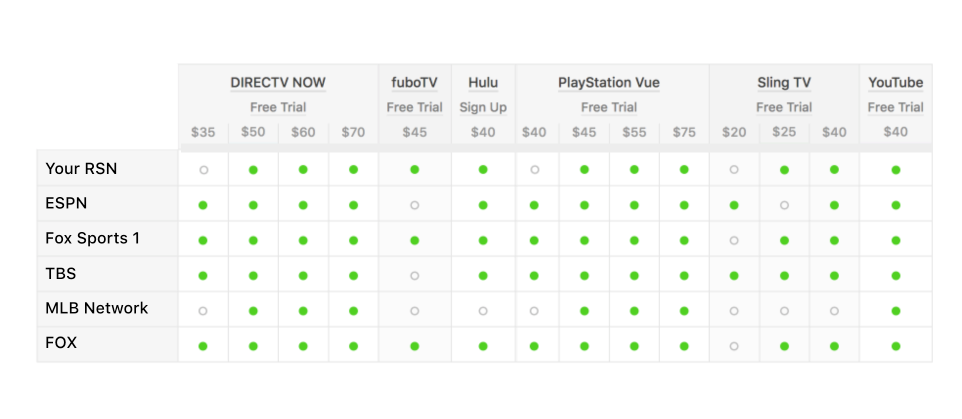Click the DIRECTV NOW Free Trial link
The width and height of the screenshot is (962, 419).
point(278,107)
